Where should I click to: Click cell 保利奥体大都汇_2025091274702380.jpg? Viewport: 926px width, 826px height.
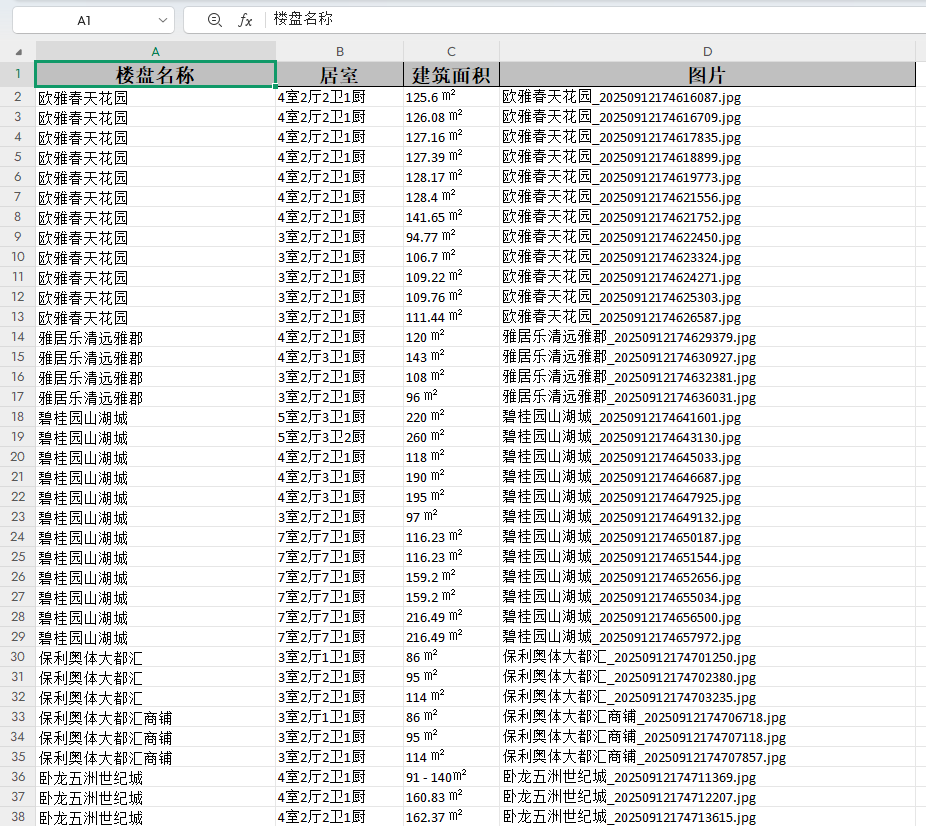pos(707,677)
